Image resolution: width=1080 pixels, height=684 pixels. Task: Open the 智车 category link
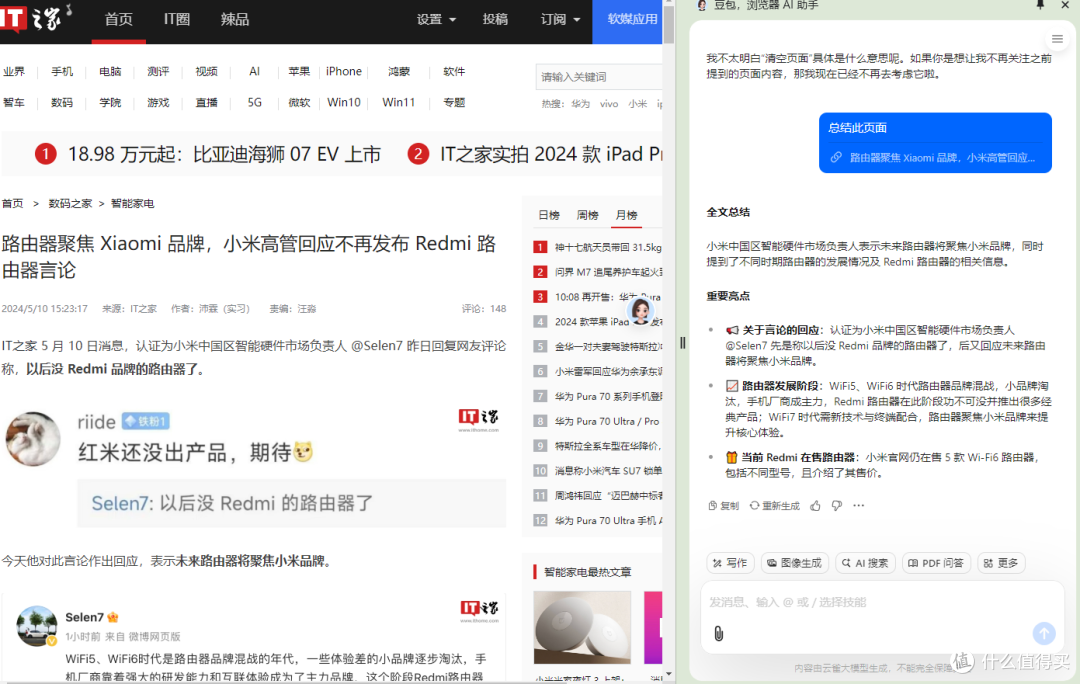(14, 102)
